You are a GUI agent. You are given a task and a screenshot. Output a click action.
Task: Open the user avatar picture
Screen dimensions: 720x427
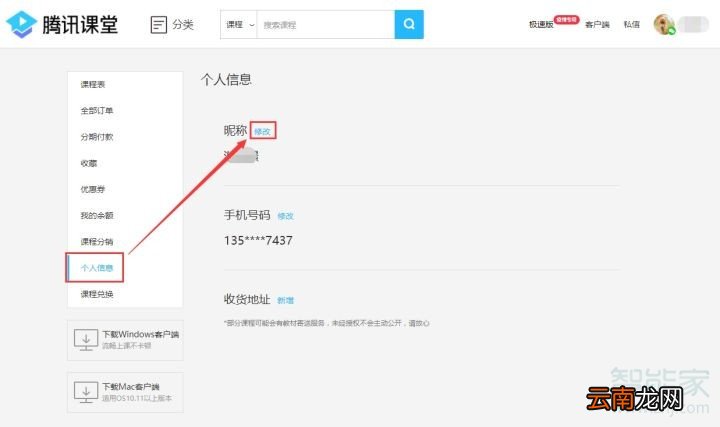tap(664, 24)
